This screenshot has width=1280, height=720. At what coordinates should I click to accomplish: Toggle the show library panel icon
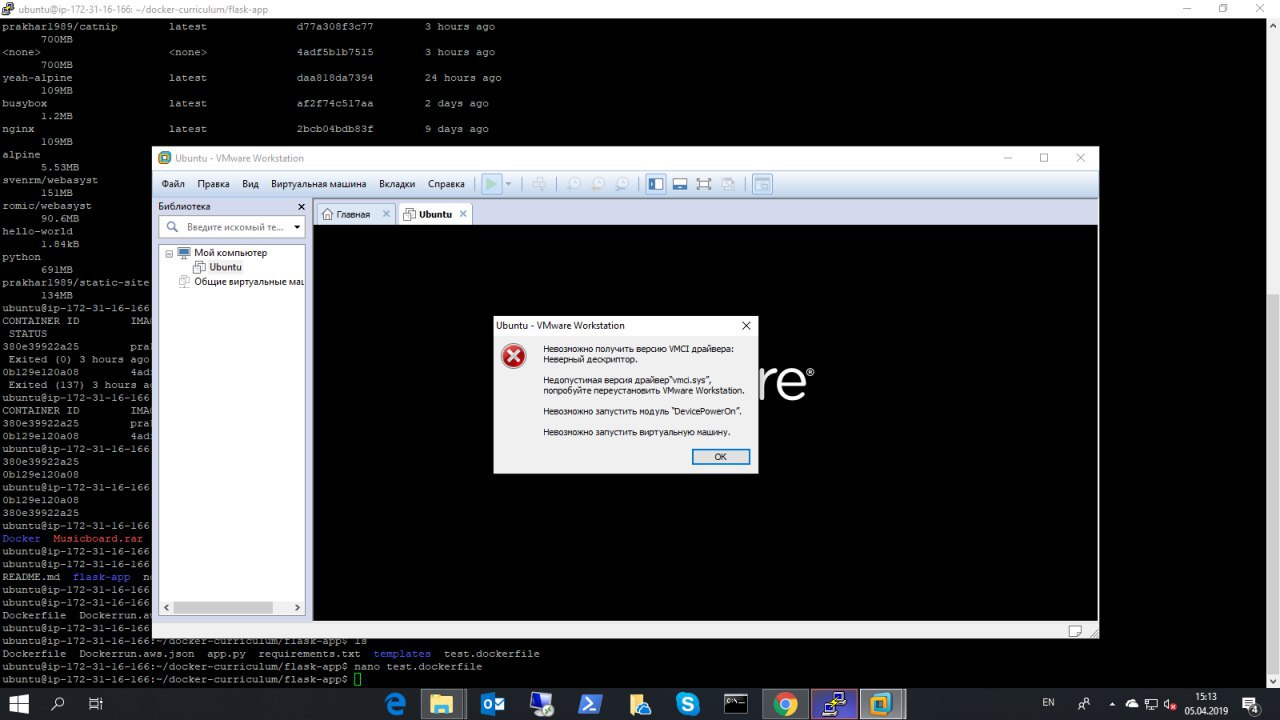[656, 184]
